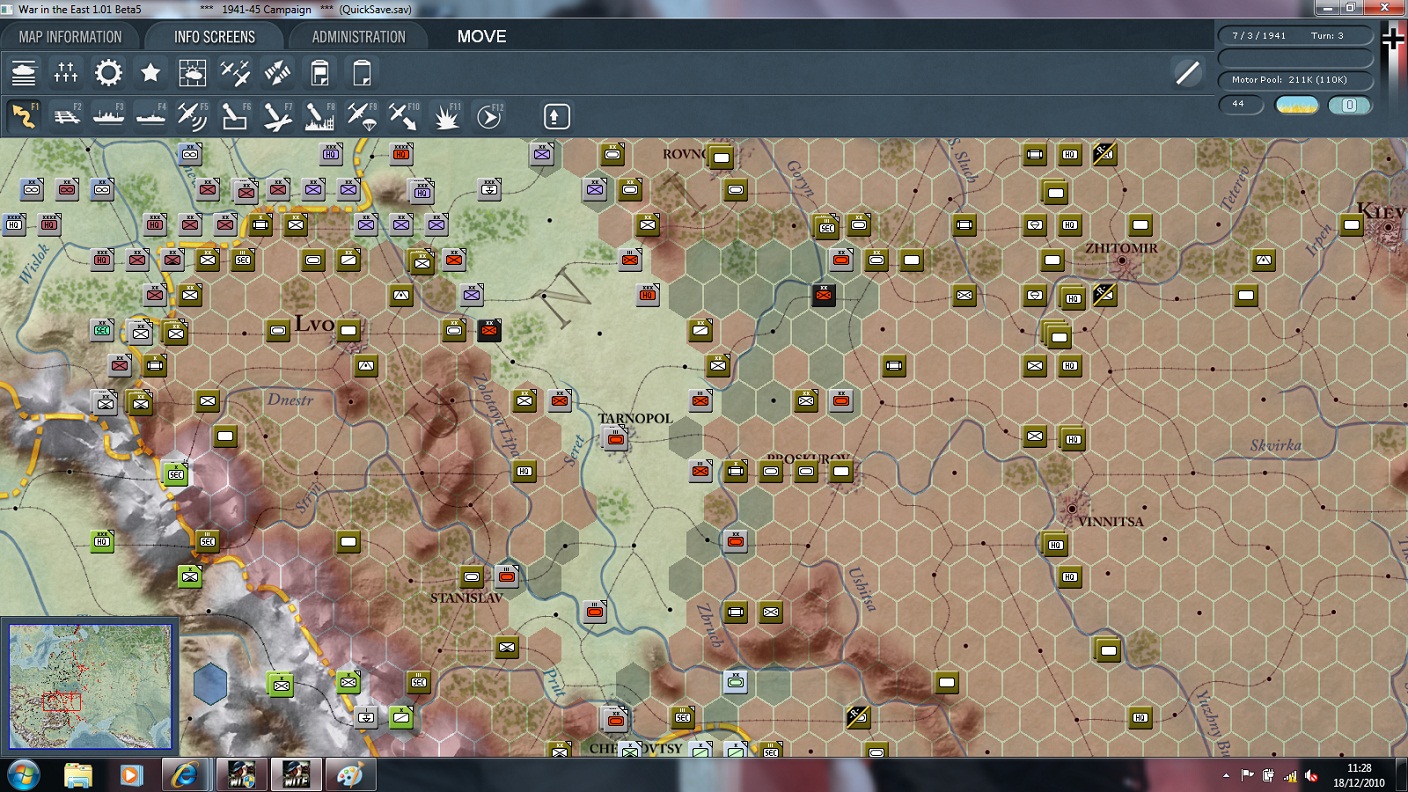Select the F10 Air Transfer mode
This screenshot has width=1408, height=792.
[403, 116]
